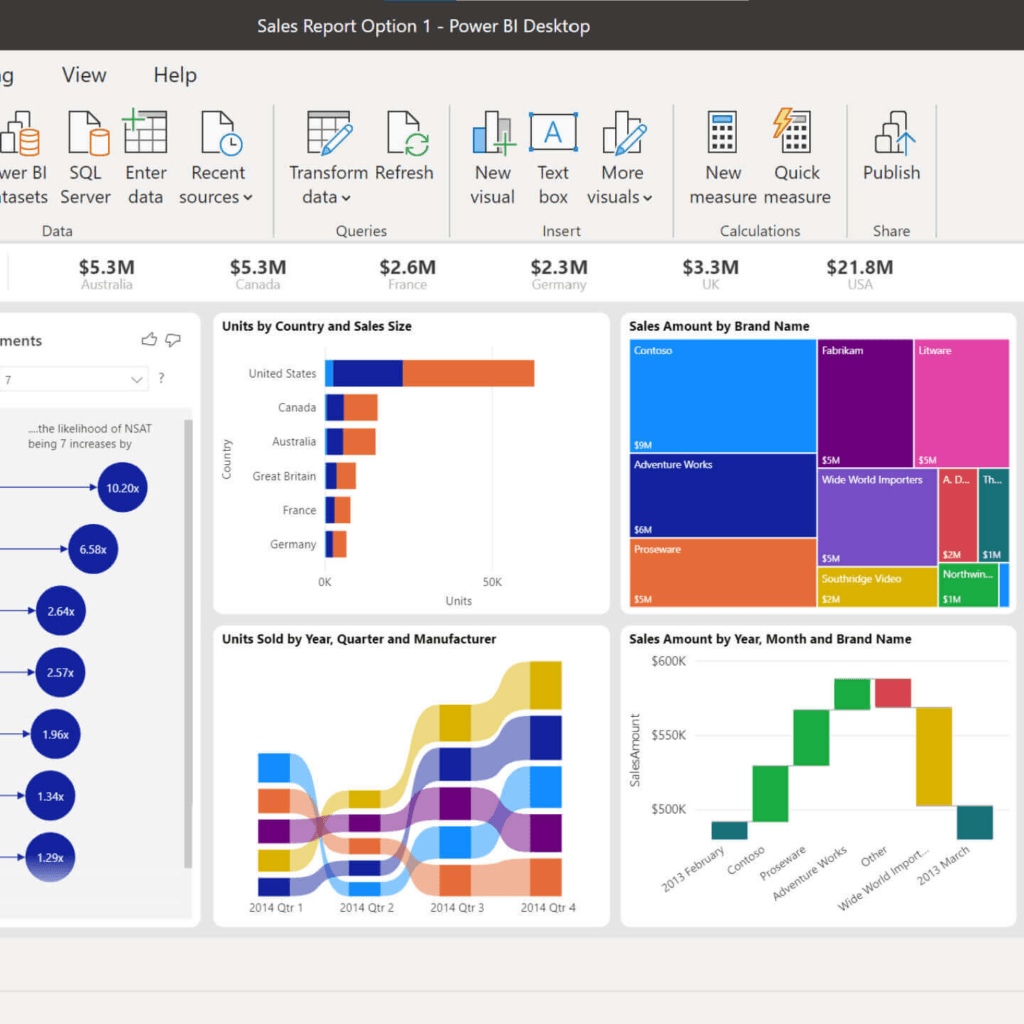Add a Text box to the report
The image size is (1024, 1024).
tap(553, 135)
